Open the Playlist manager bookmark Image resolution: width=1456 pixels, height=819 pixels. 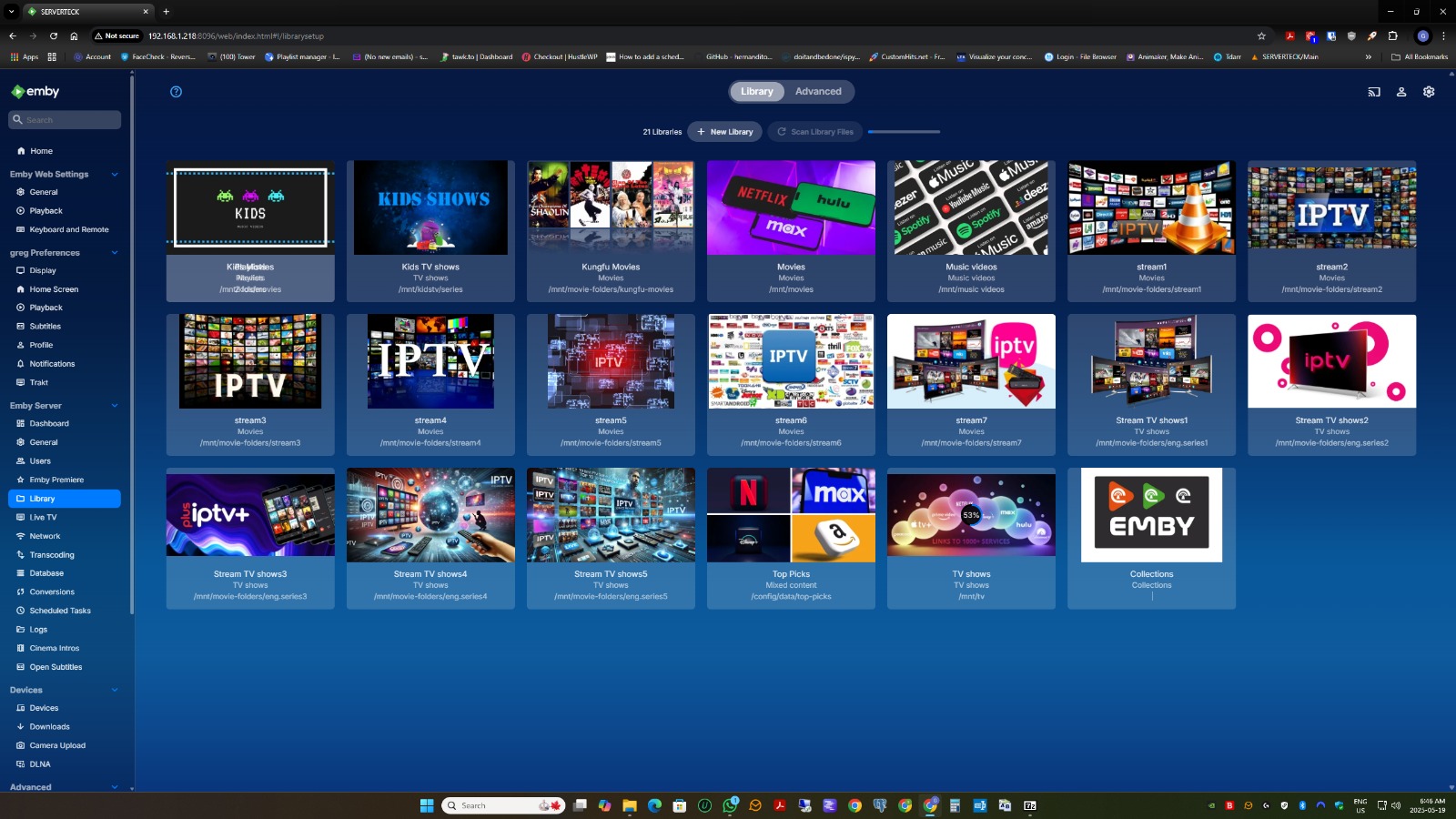tap(302, 56)
